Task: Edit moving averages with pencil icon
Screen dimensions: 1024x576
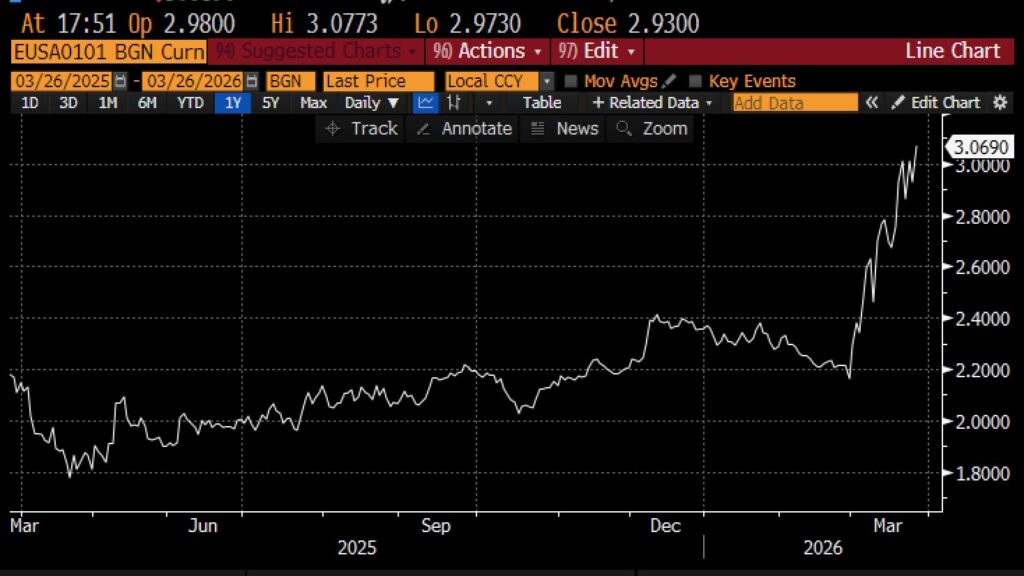Action: (x=669, y=82)
